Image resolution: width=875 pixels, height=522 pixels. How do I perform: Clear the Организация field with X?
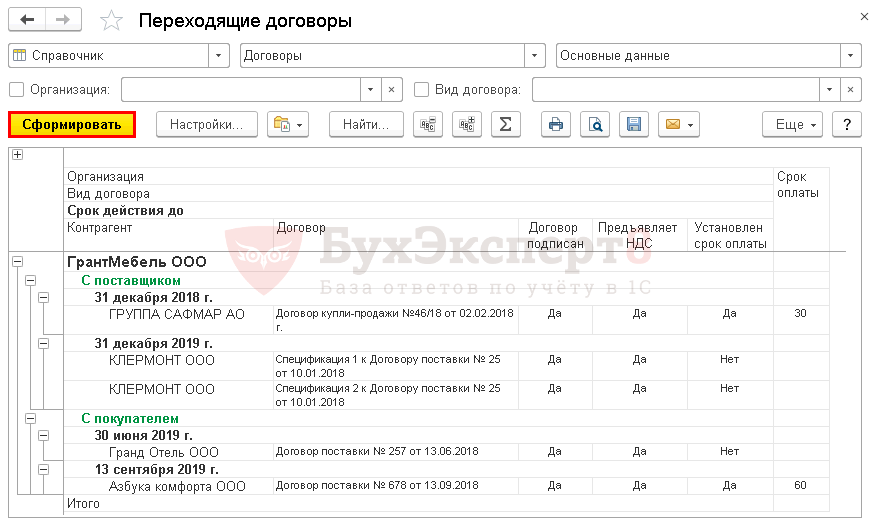[391, 90]
